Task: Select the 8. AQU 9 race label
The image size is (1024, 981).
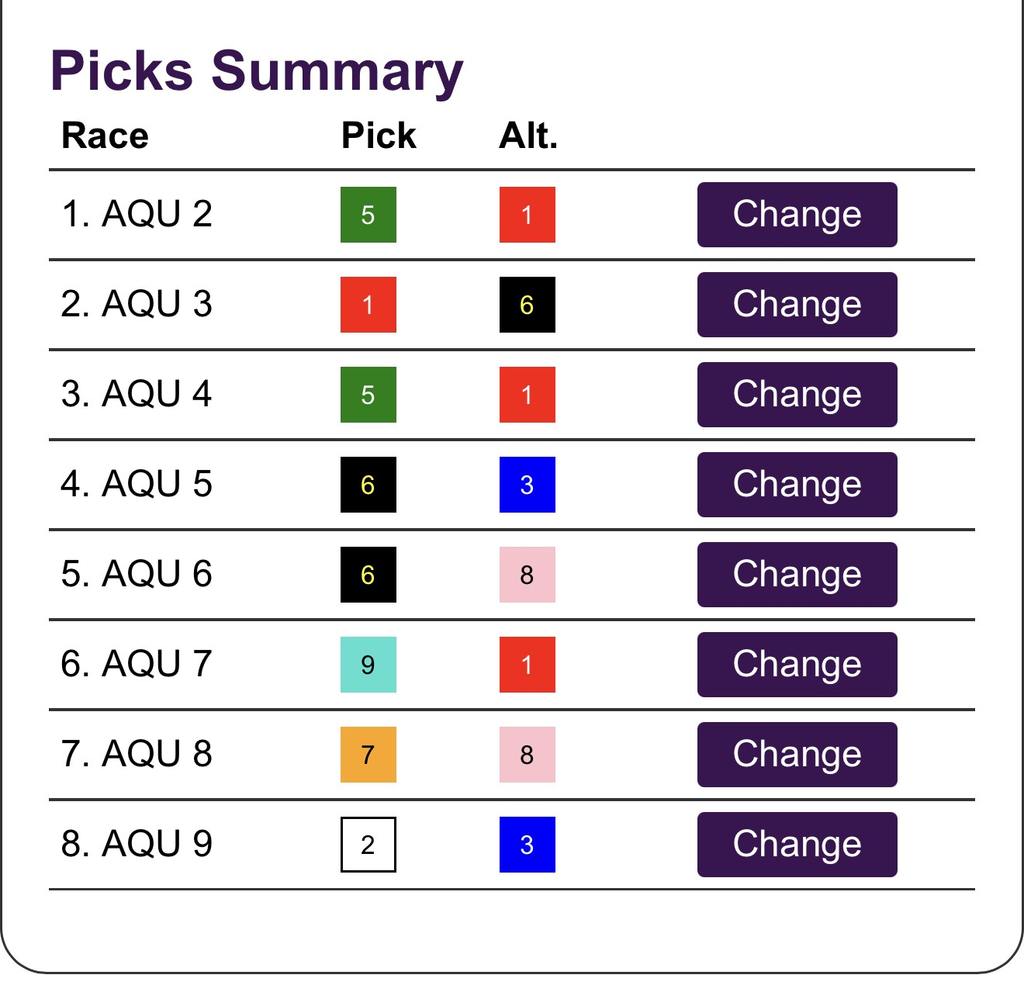Action: pyautogui.click(x=137, y=844)
